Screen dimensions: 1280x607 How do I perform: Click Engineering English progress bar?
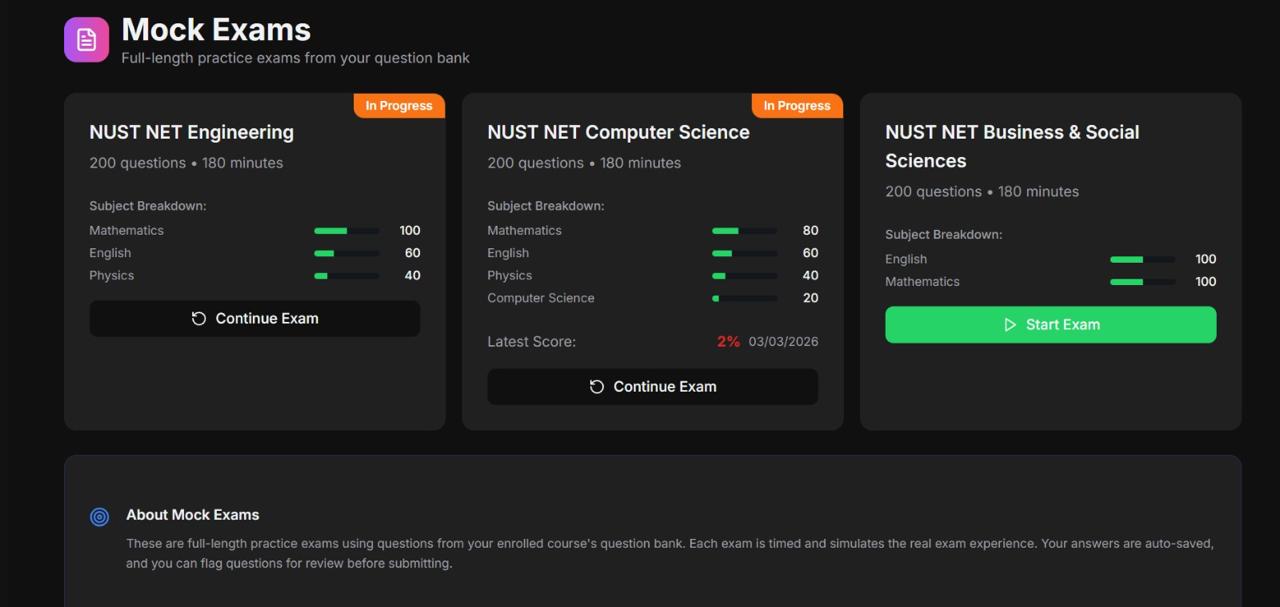click(x=347, y=253)
